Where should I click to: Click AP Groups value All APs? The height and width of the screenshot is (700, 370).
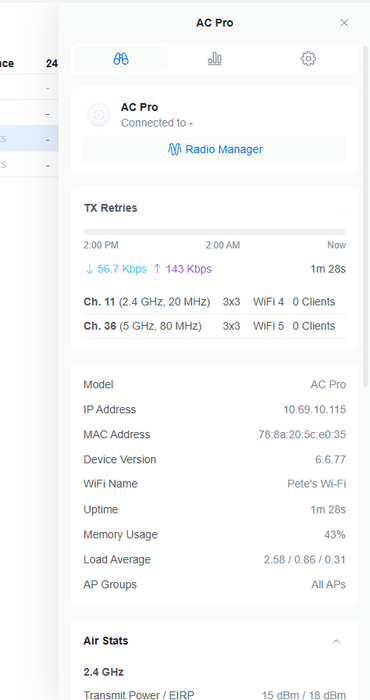(328, 584)
